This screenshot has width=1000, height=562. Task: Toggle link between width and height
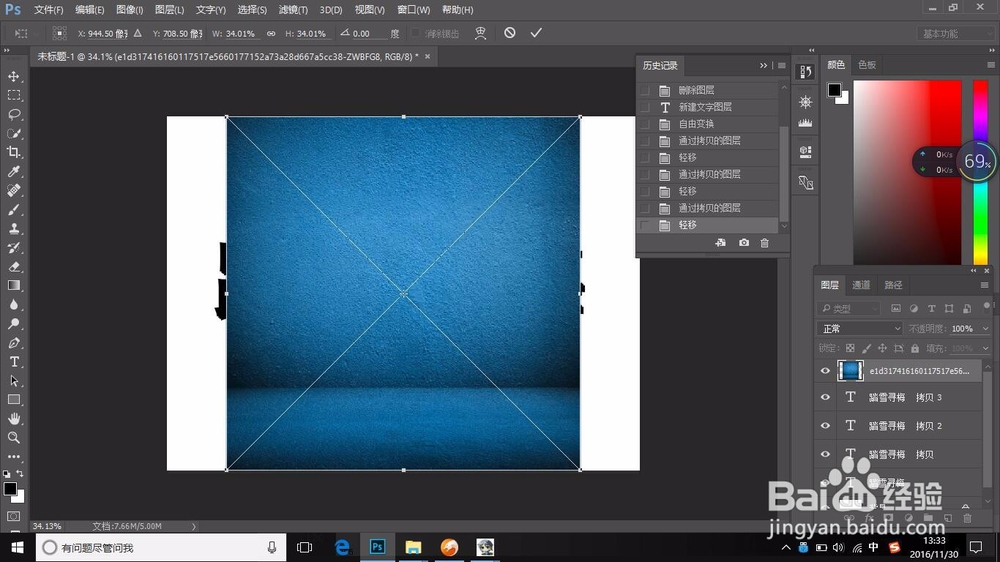point(271,33)
